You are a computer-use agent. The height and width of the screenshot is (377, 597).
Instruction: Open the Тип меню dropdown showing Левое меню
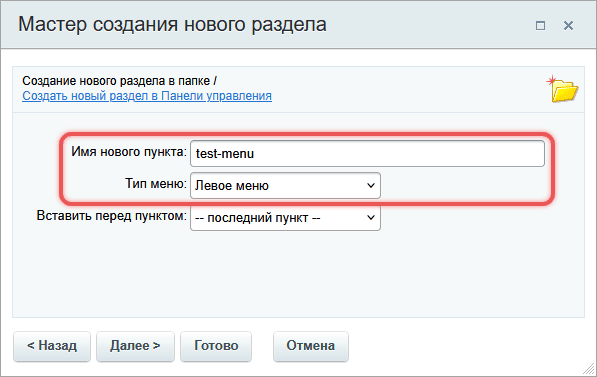pos(285,185)
